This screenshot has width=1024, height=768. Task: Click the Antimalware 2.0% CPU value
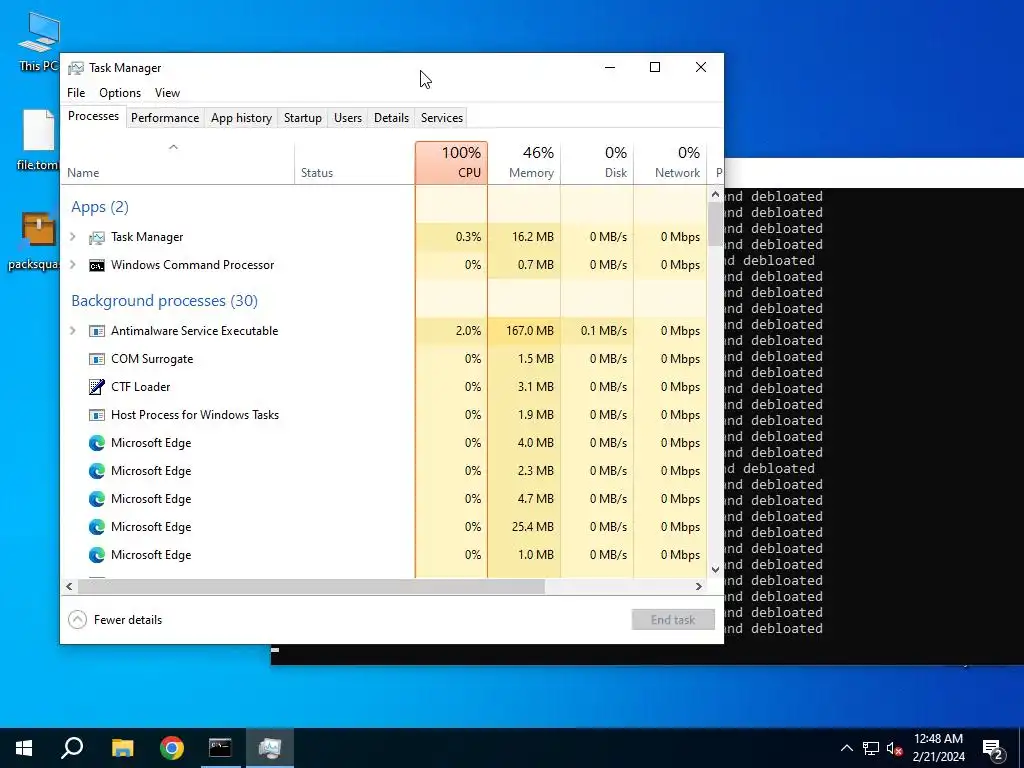pyautogui.click(x=468, y=331)
